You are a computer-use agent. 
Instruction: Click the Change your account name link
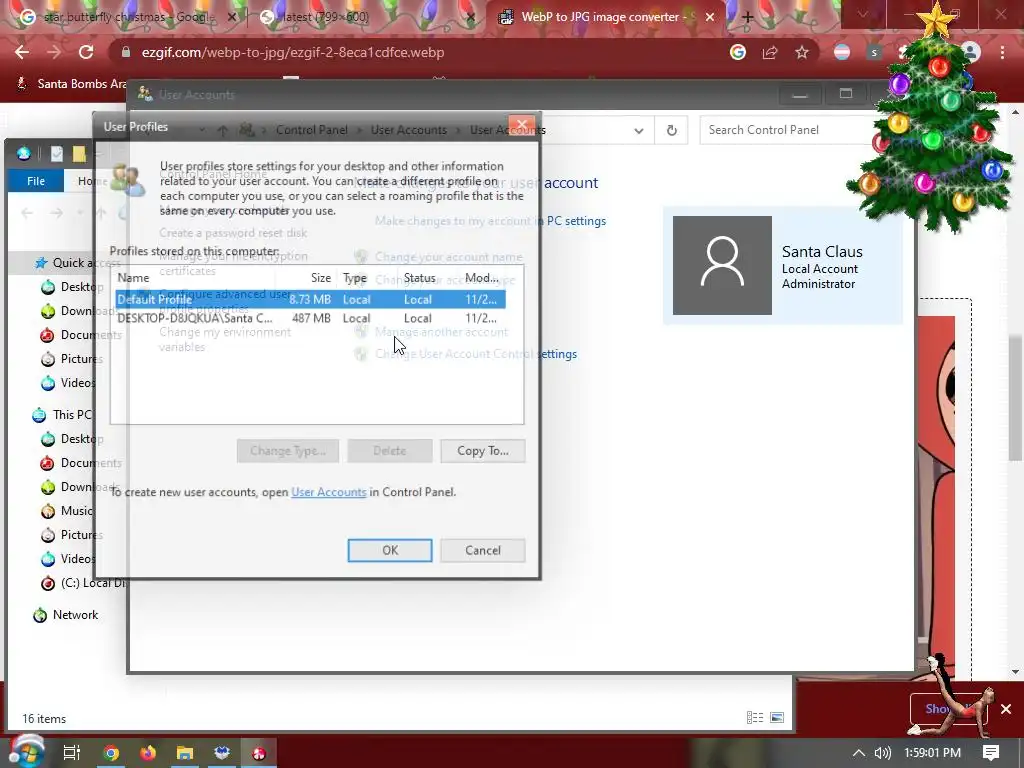coord(449,257)
